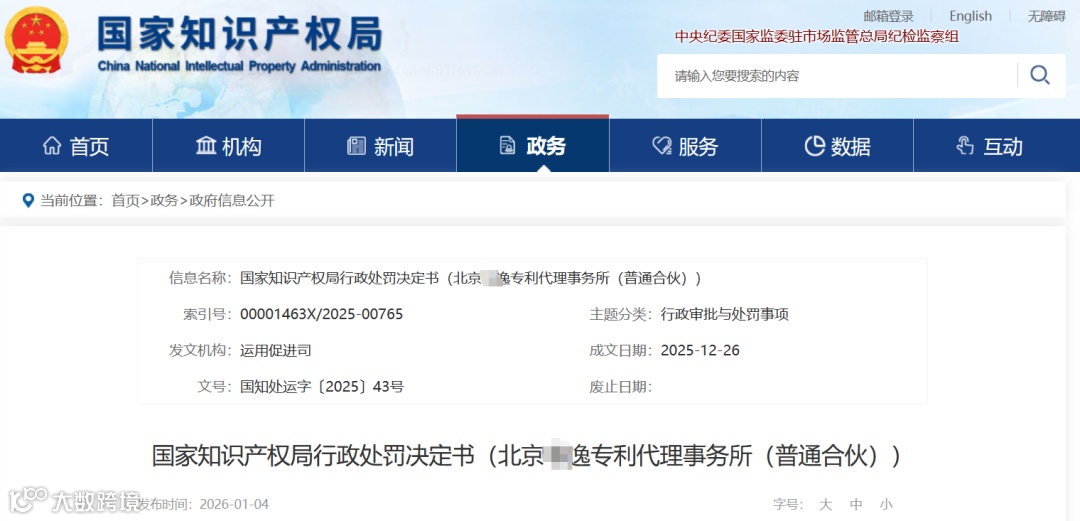Go to 首页 in the breadcrumb
The width and height of the screenshot is (1080, 521).
click(x=125, y=201)
